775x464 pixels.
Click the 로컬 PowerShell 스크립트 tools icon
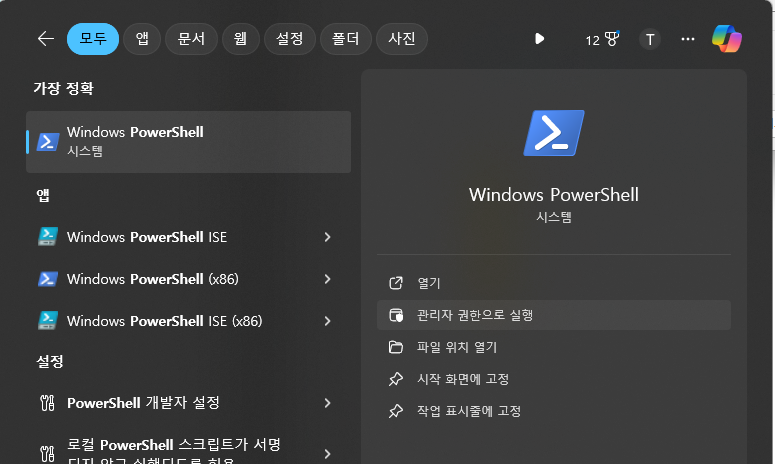coord(47,453)
